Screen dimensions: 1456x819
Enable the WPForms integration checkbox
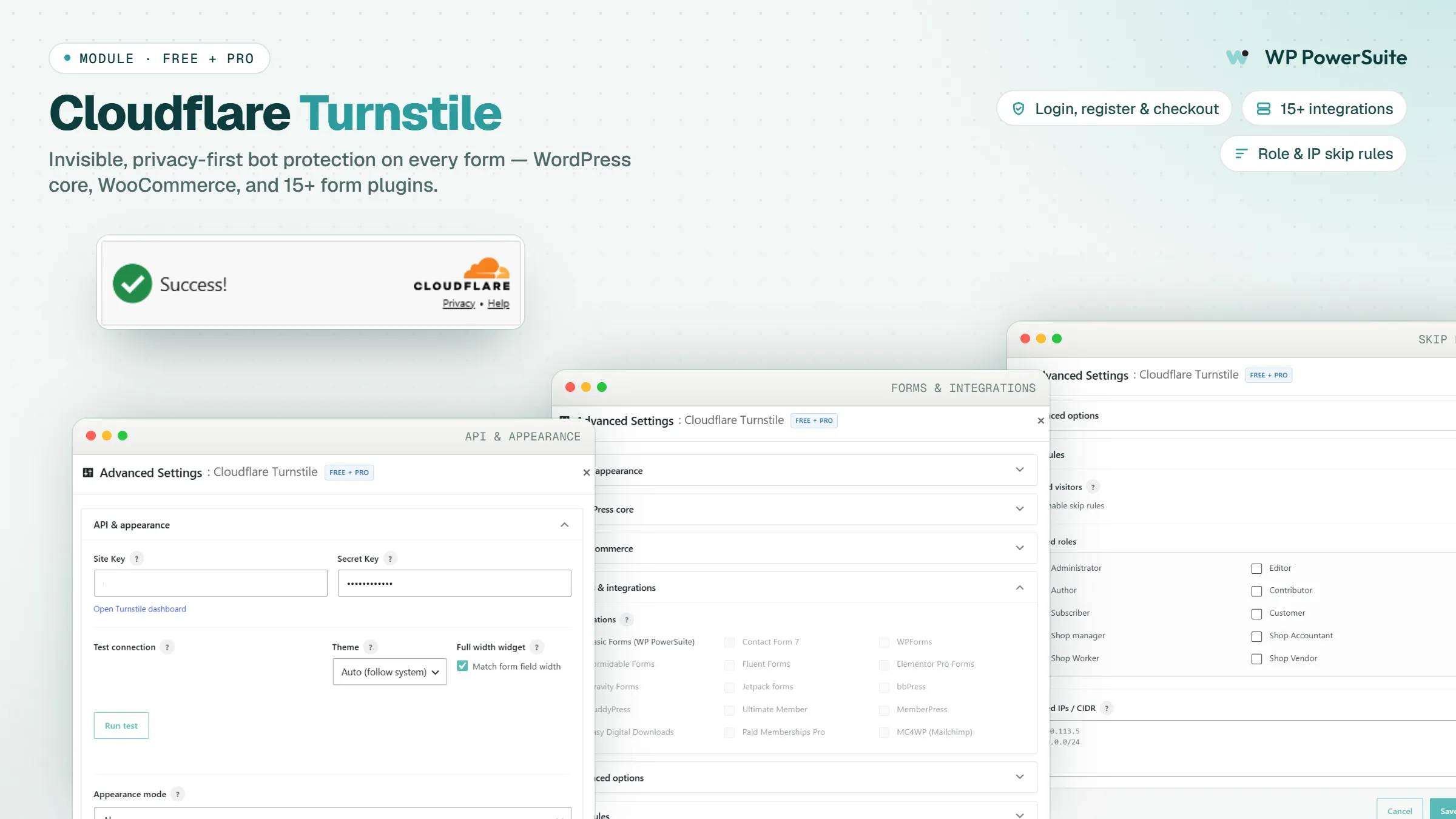[884, 642]
